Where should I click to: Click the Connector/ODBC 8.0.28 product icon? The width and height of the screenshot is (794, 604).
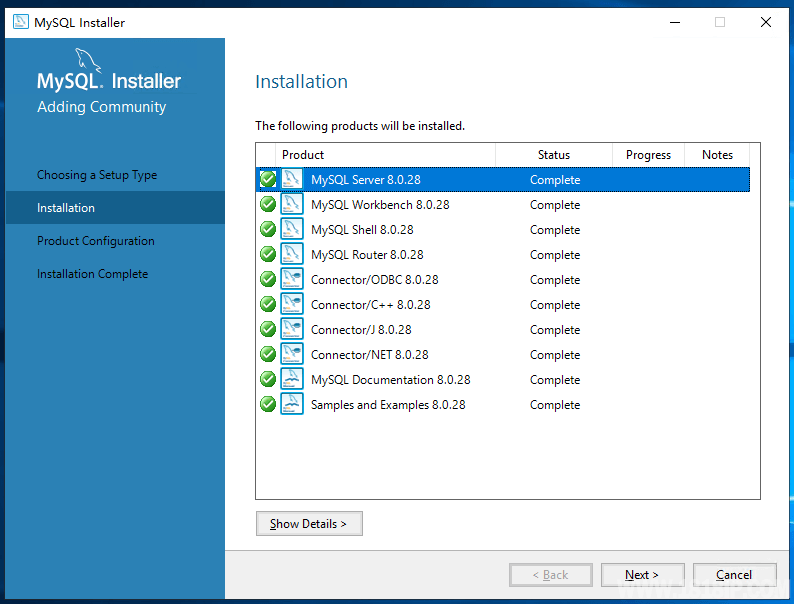[x=292, y=279]
